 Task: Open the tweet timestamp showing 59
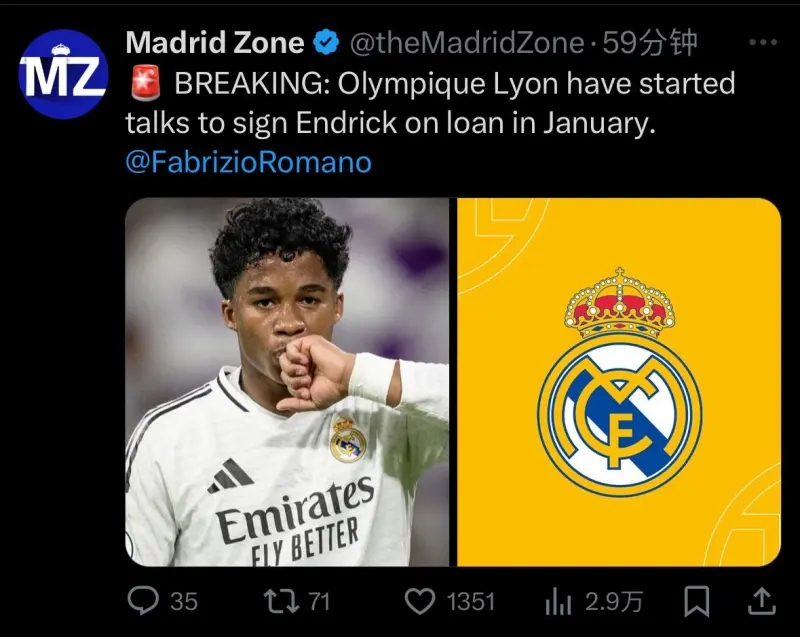(649, 42)
